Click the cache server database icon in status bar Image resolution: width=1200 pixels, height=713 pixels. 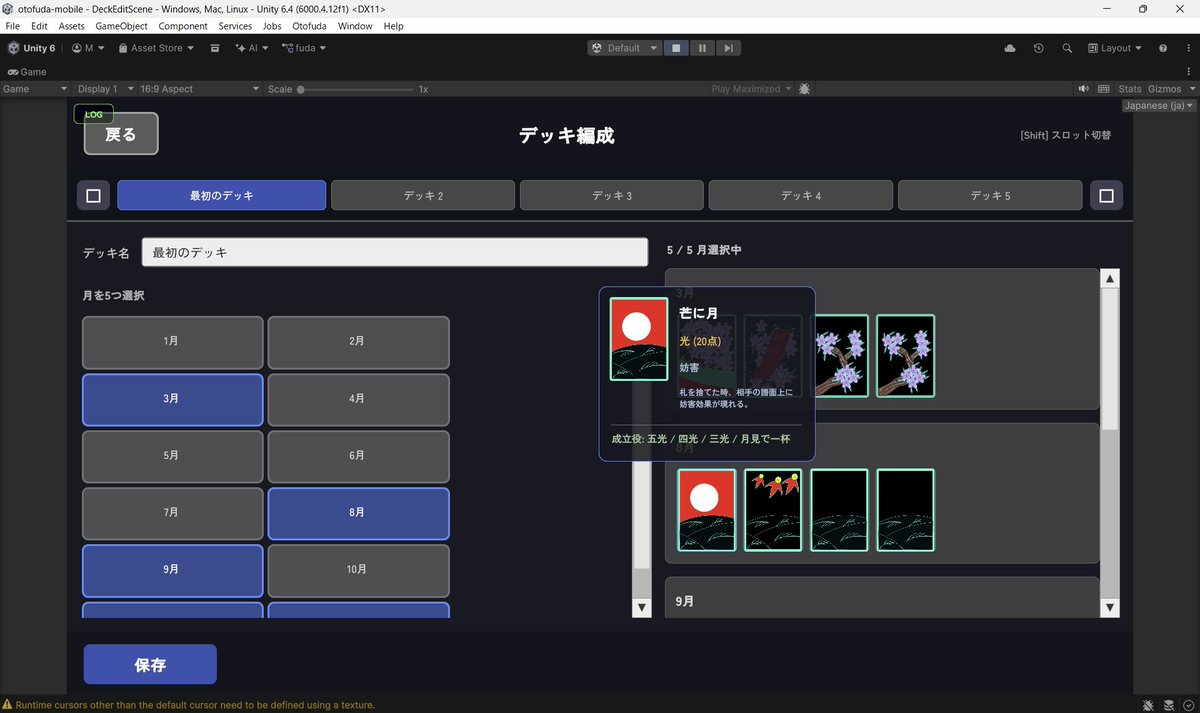tap(1169, 705)
